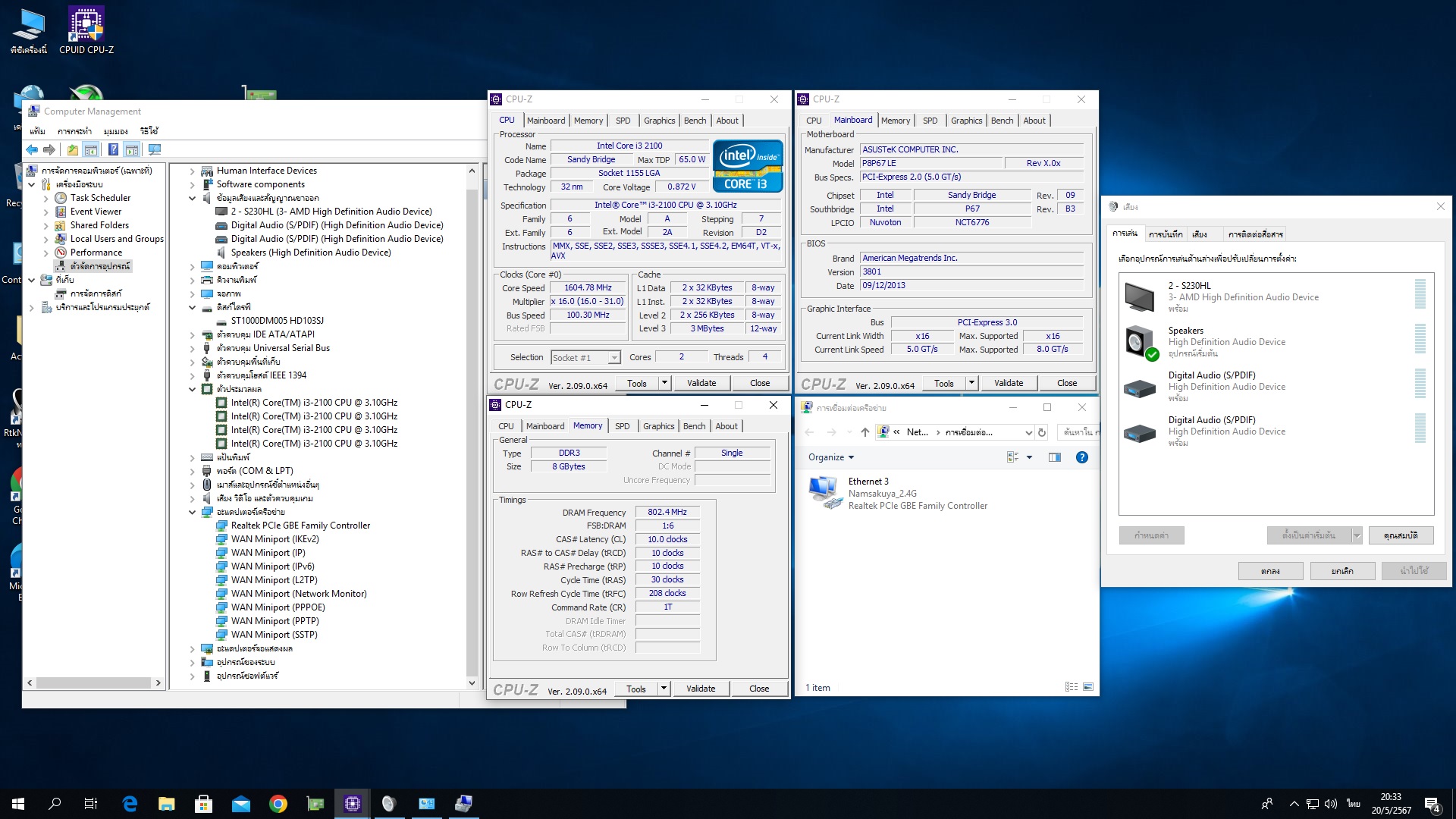
Task: Expand Software components in device tree
Action: pos(192,184)
